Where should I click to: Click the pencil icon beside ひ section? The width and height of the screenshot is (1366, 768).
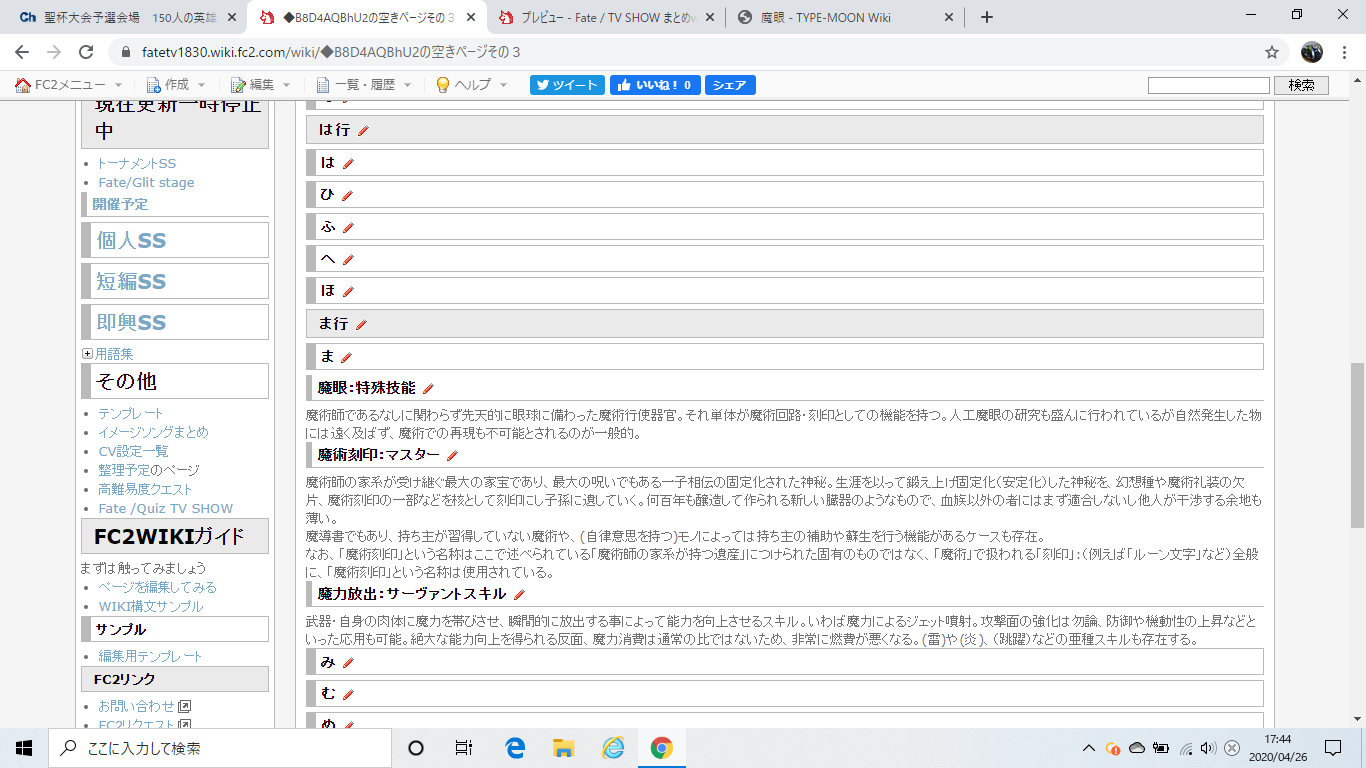click(348, 196)
